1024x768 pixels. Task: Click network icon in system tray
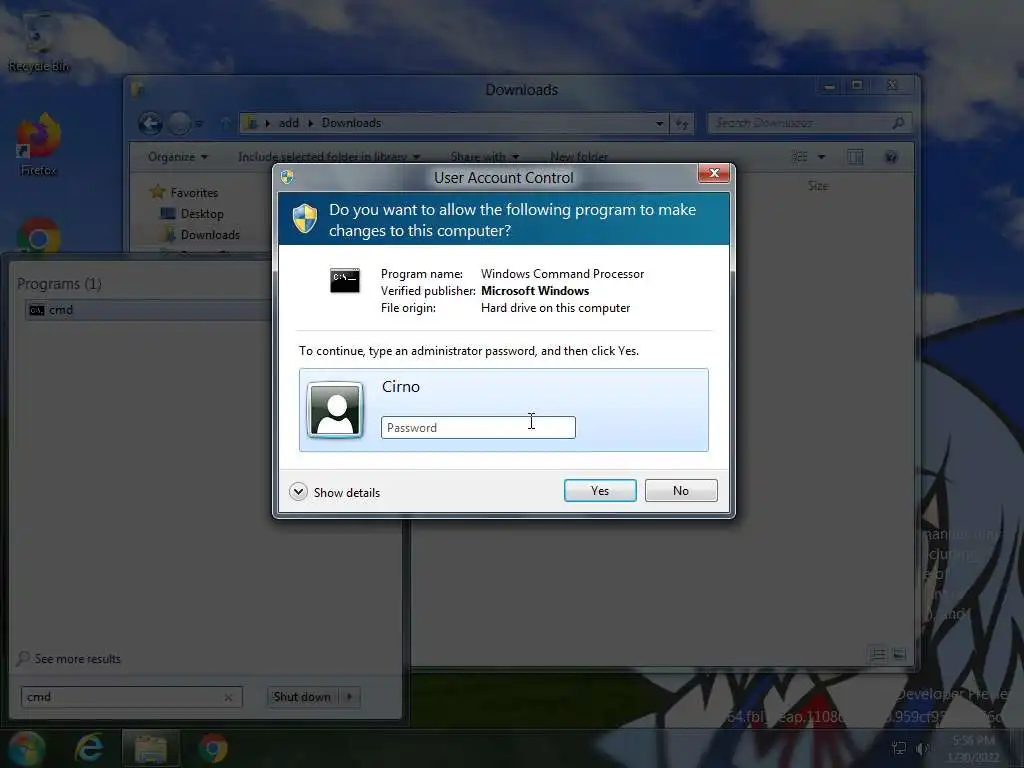[899, 748]
